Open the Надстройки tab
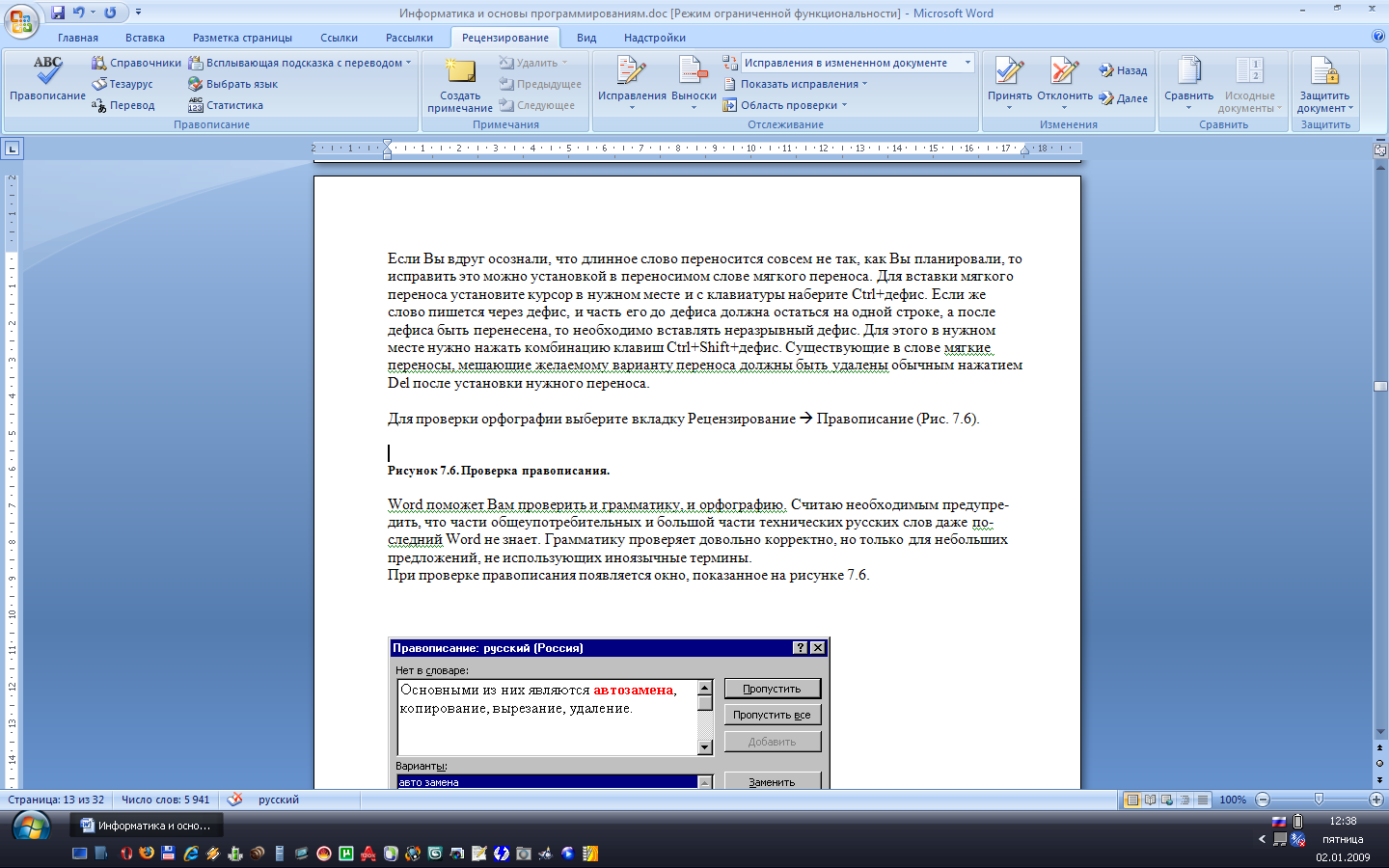The height and width of the screenshot is (868, 1389). (x=655, y=38)
